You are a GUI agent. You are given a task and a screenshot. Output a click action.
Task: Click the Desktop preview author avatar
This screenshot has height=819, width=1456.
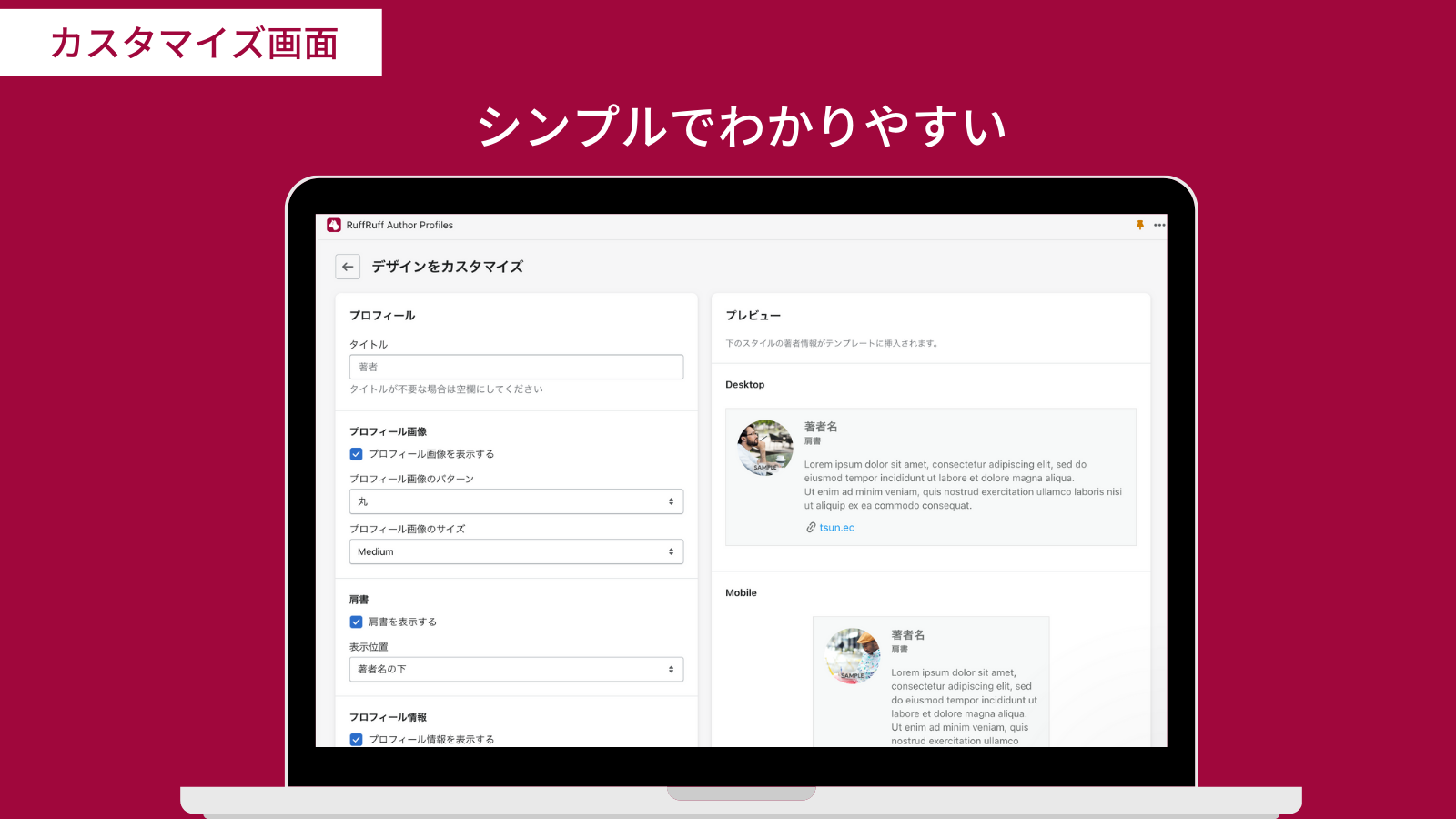coord(764,448)
